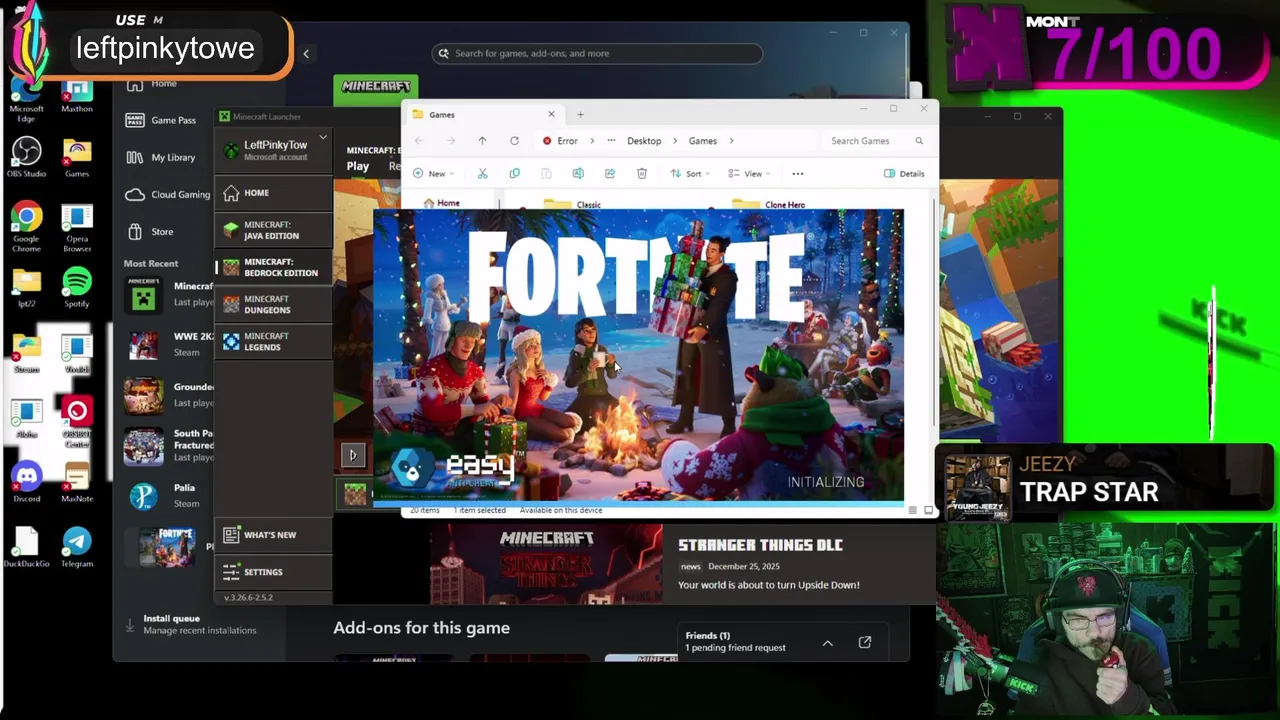1280x720 pixels.
Task: Select Home in the Minecraft Launcher sidebar
Action: [274, 193]
